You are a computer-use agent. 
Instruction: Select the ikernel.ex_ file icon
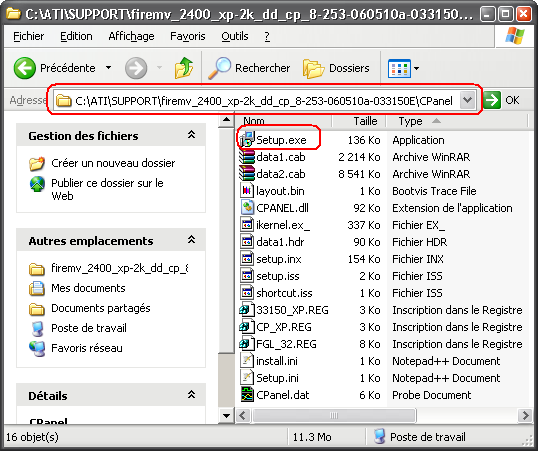[247, 225]
